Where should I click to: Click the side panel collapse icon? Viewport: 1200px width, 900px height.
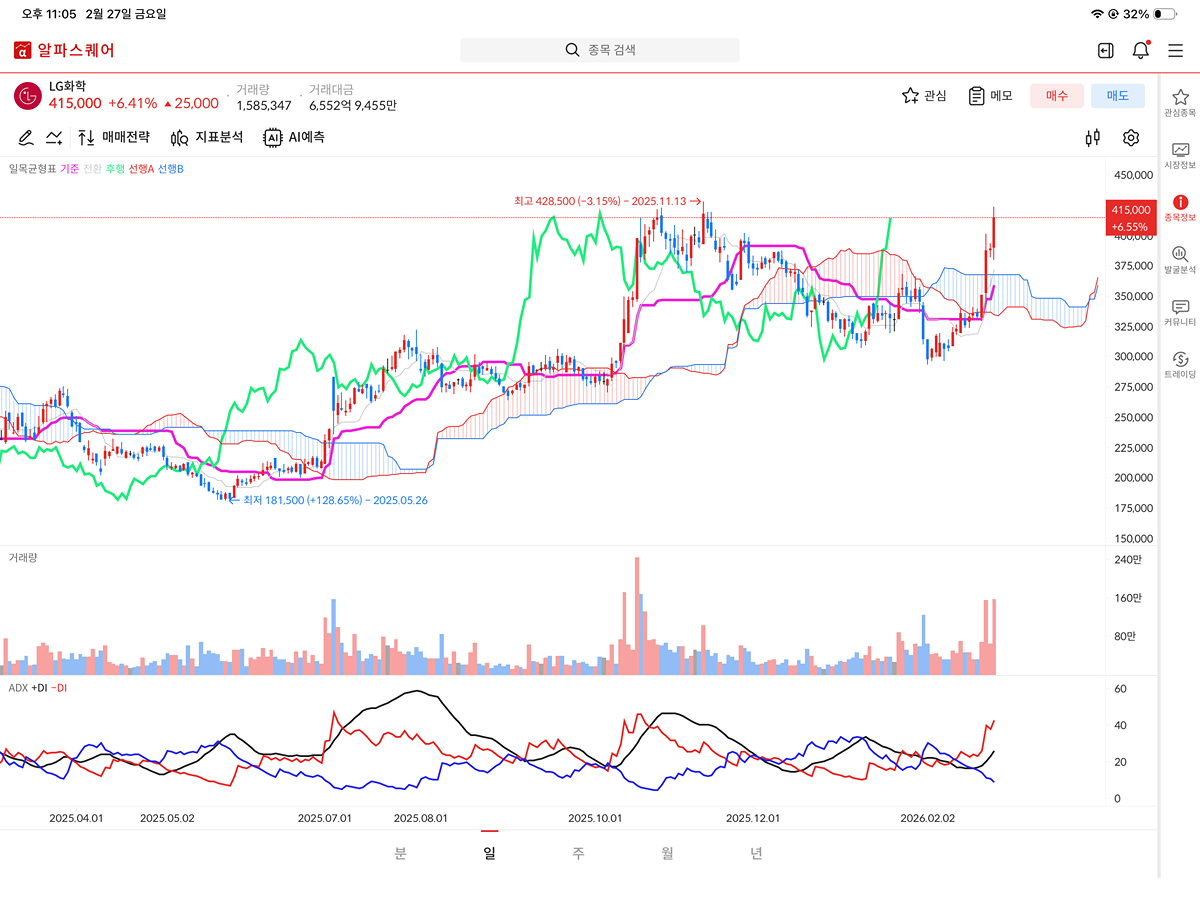(1105, 50)
